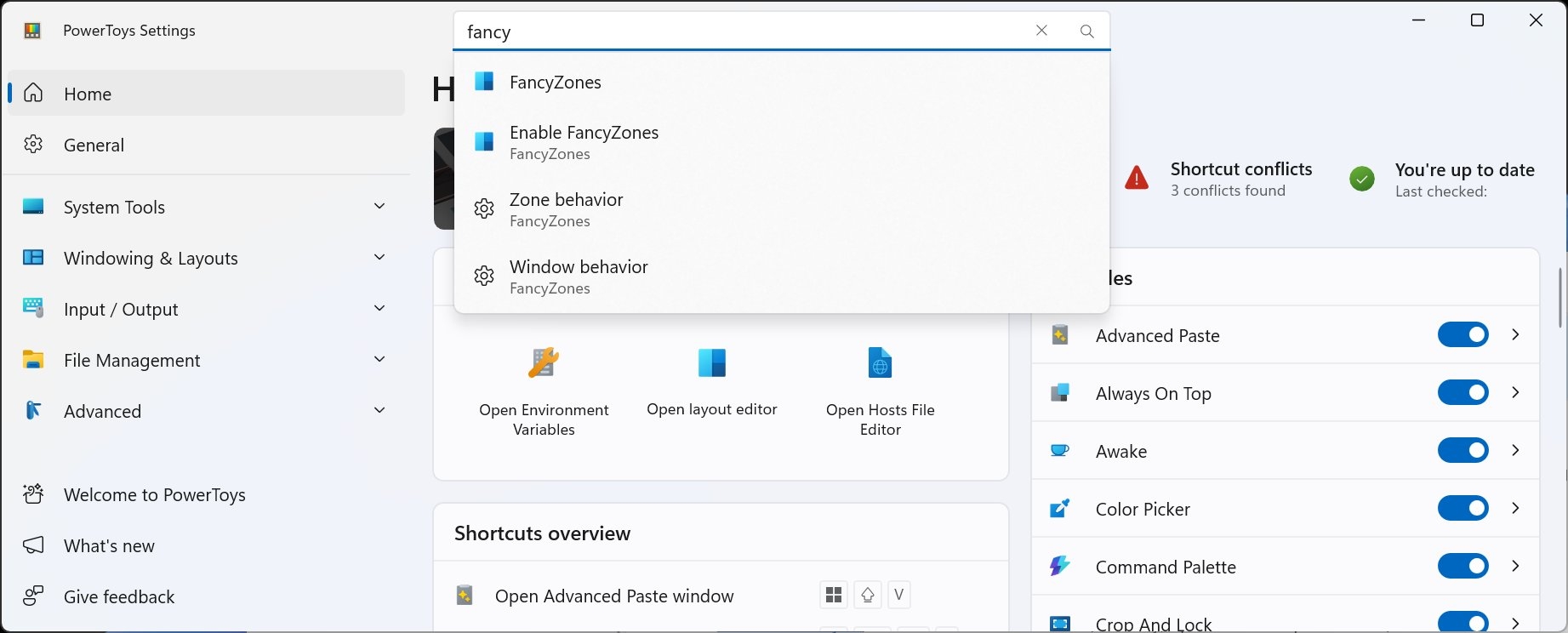Open Advanced Paste settings via its arrow
The width and height of the screenshot is (1568, 633).
[1515, 334]
